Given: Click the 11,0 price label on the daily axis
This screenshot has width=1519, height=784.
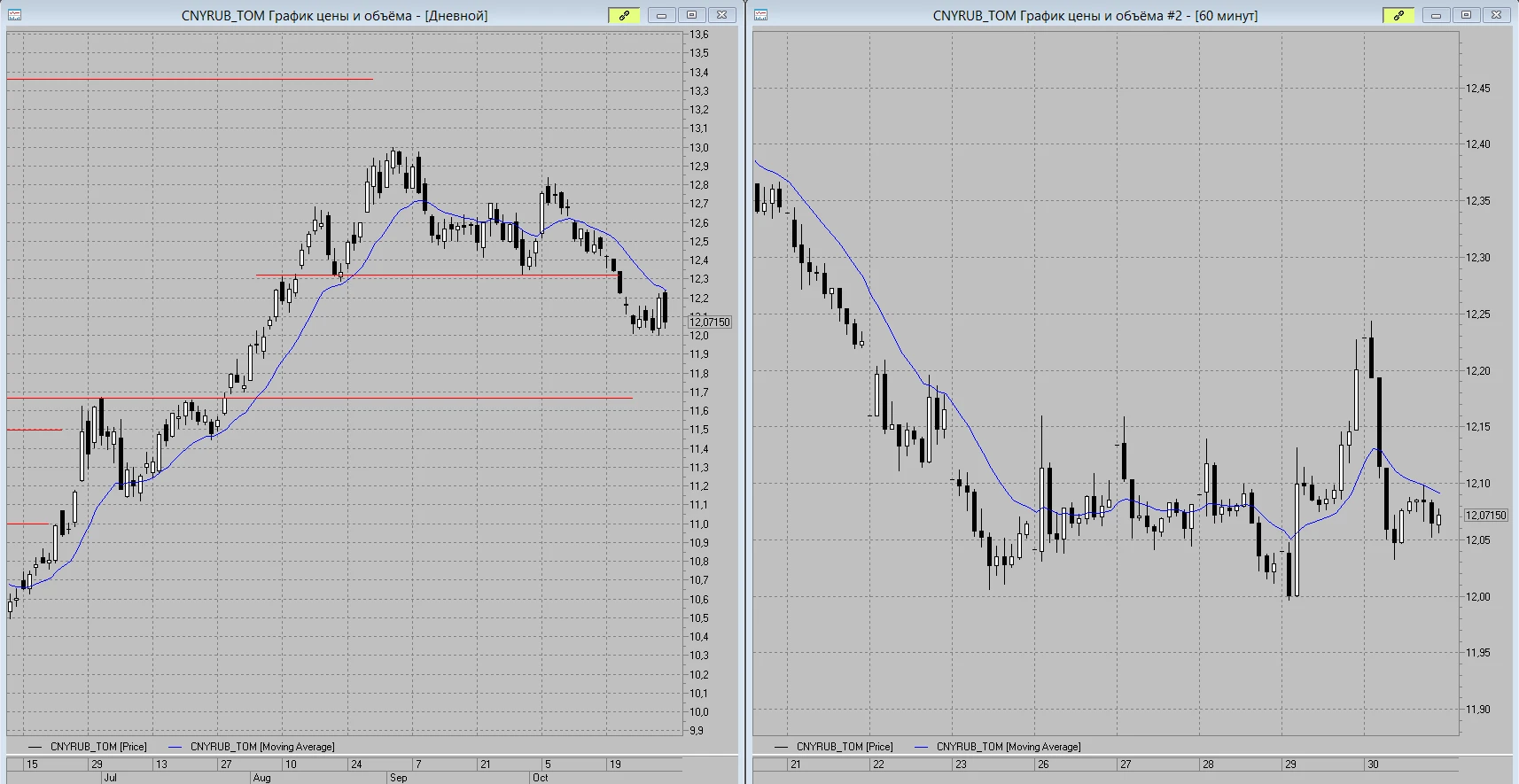Looking at the screenshot, I should 699,524.
